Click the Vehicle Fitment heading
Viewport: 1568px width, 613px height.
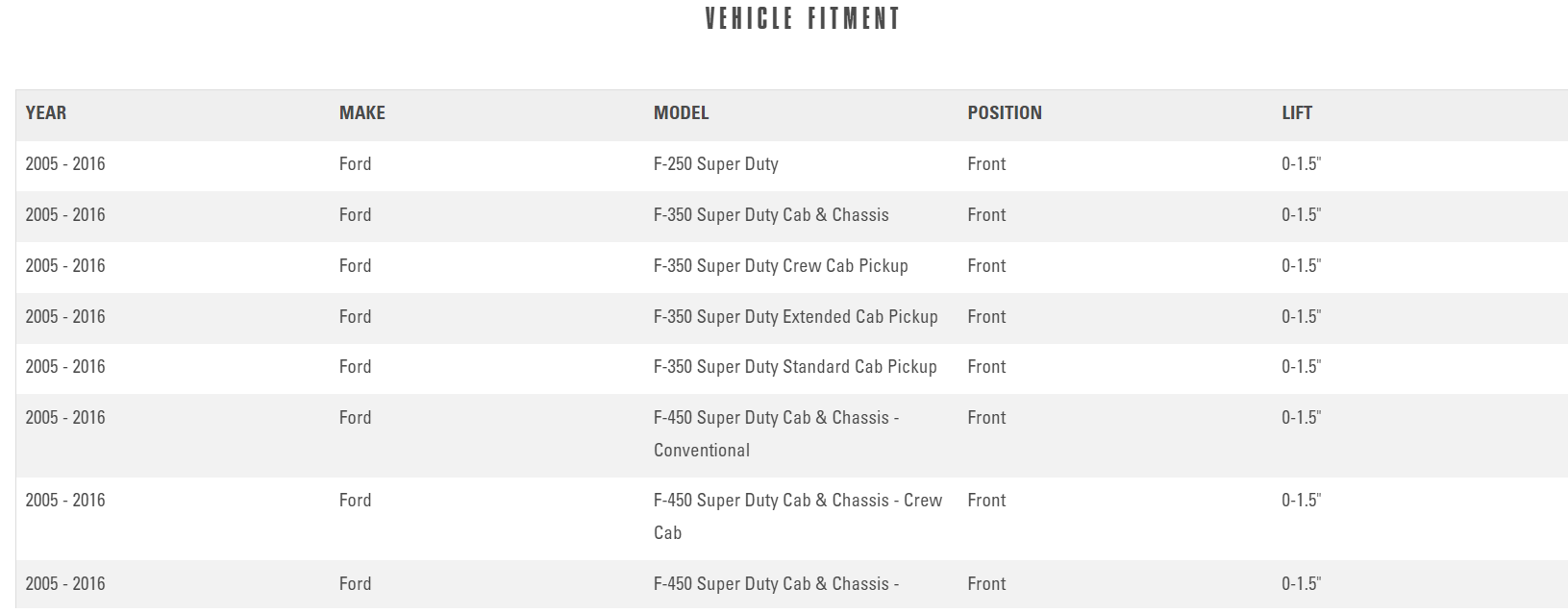pos(802,19)
